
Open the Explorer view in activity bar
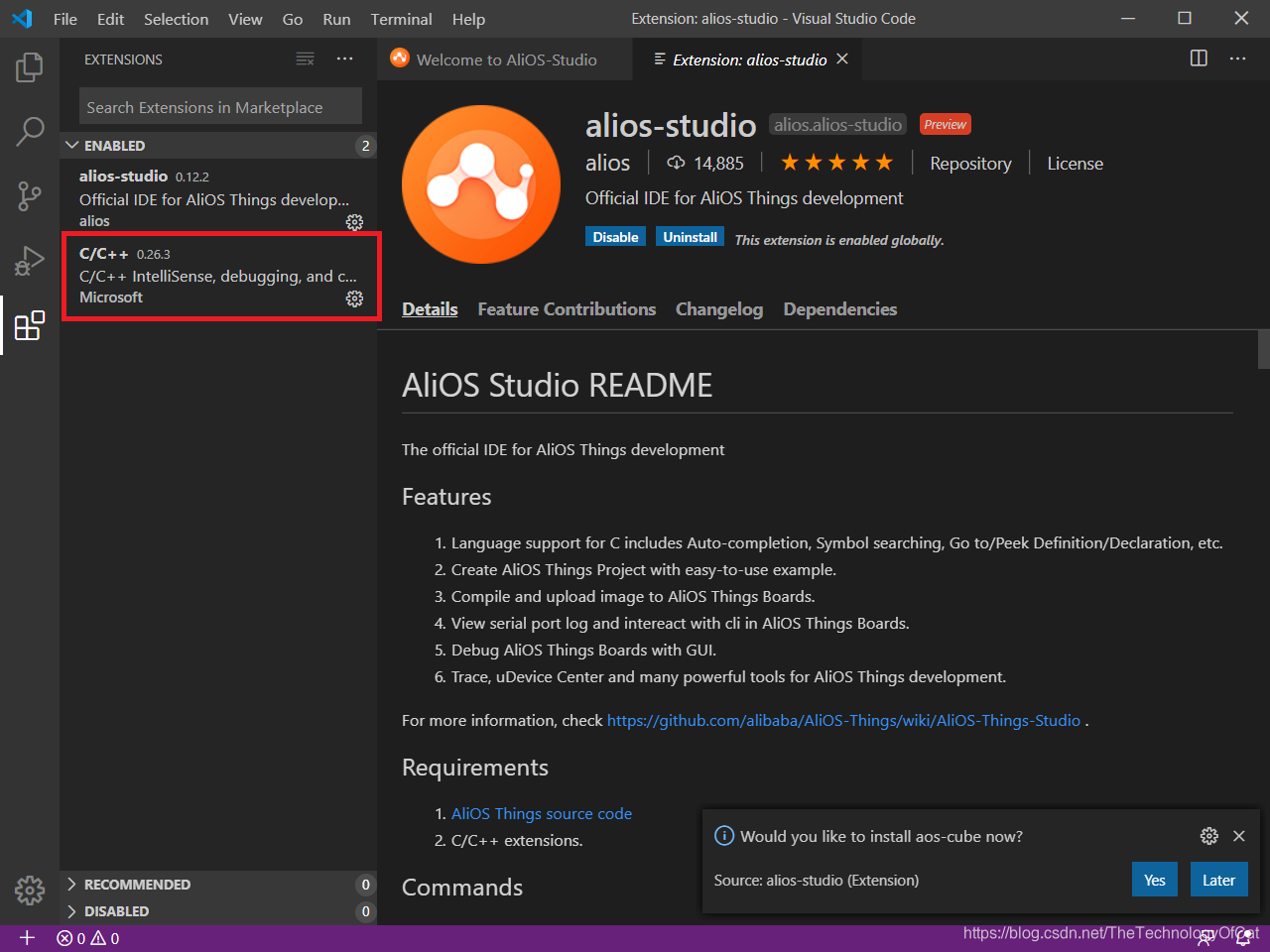point(30,67)
